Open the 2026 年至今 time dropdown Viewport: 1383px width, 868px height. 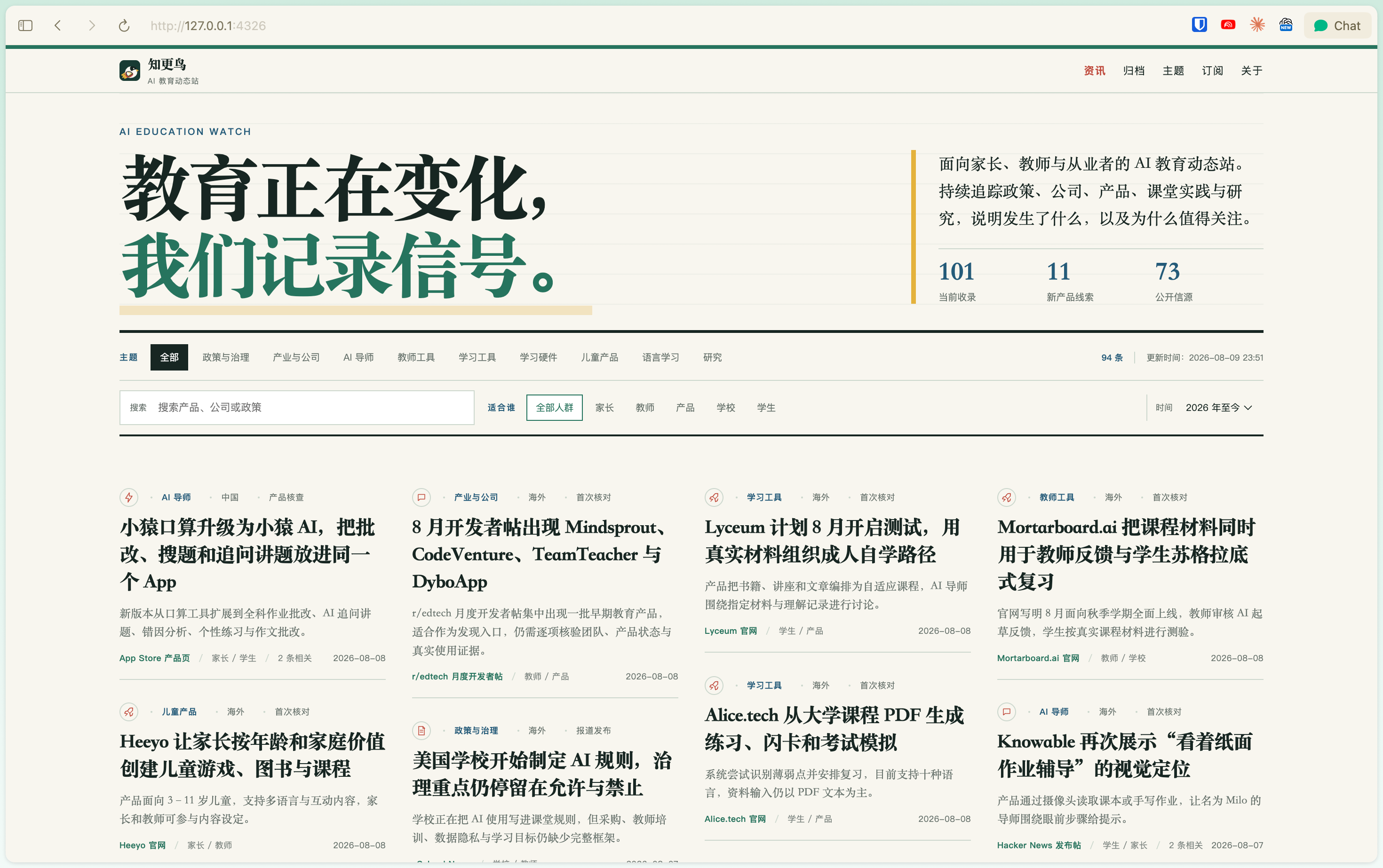pos(1218,408)
